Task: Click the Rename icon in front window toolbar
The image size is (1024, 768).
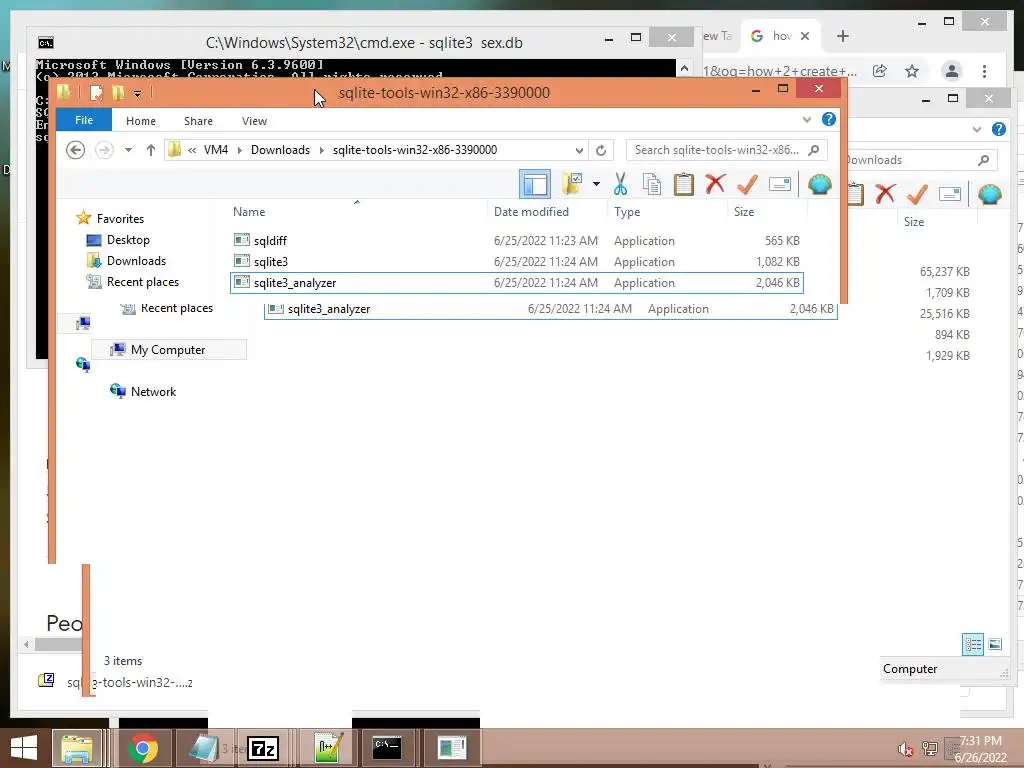Action: coord(780,184)
